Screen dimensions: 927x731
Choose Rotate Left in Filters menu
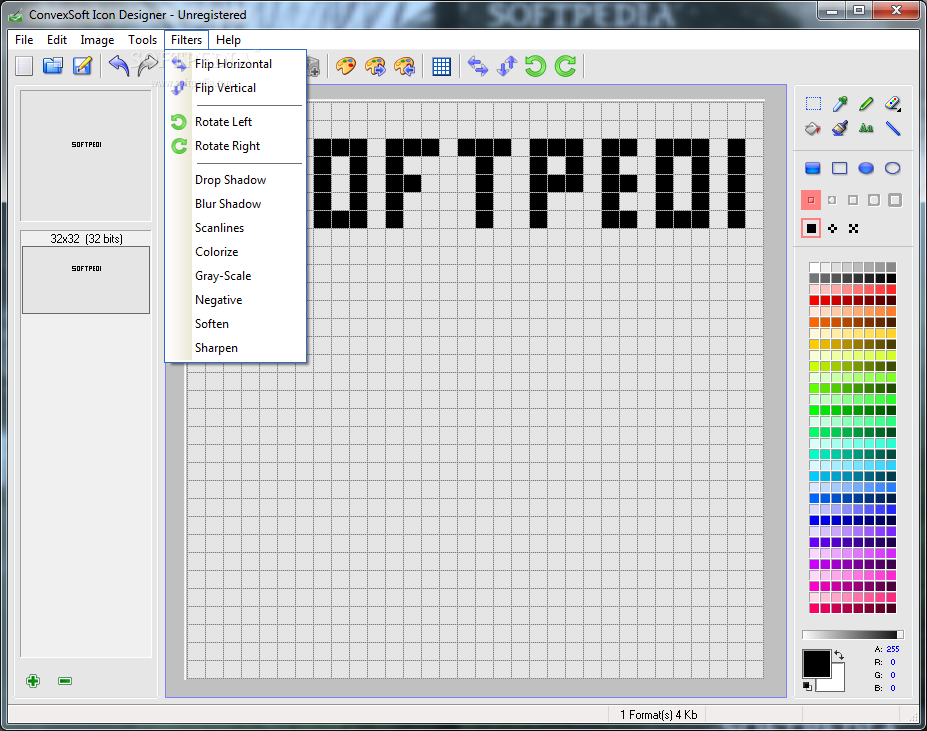(x=236, y=122)
